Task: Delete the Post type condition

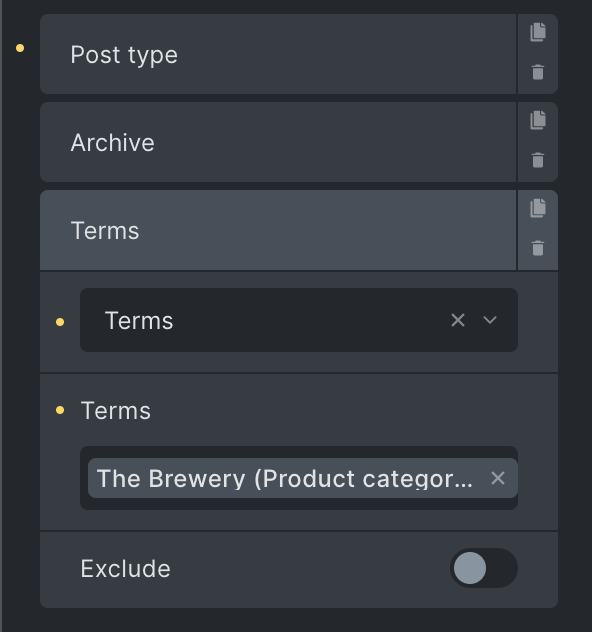Action: [538, 72]
